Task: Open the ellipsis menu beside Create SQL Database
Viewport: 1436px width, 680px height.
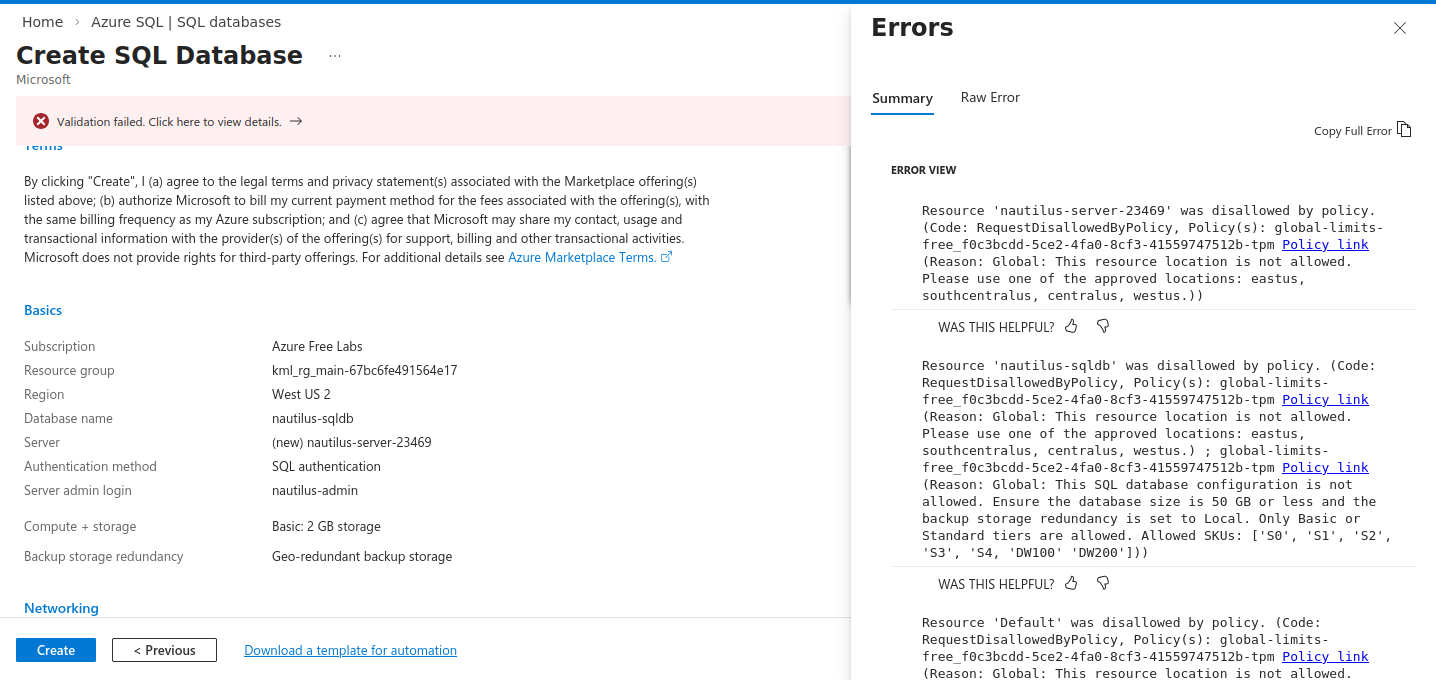Action: tap(335, 56)
